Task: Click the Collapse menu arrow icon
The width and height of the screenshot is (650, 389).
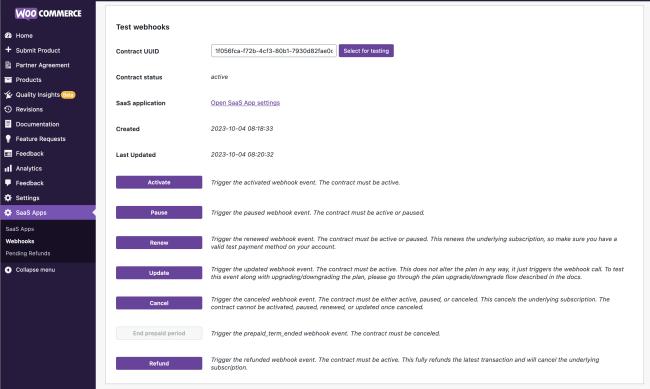Action: pos(8,270)
